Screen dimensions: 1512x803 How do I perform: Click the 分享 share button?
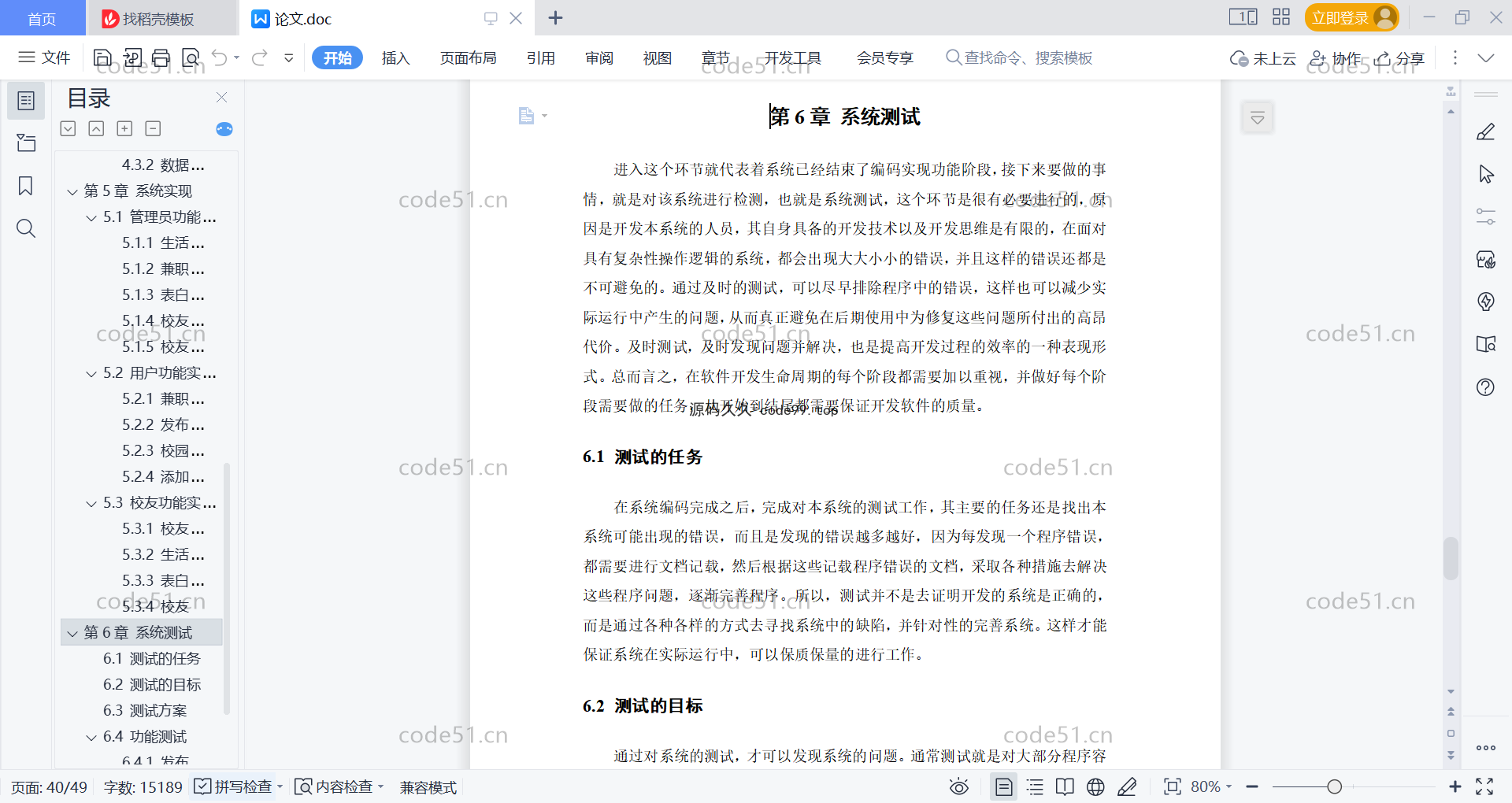pos(1399,57)
